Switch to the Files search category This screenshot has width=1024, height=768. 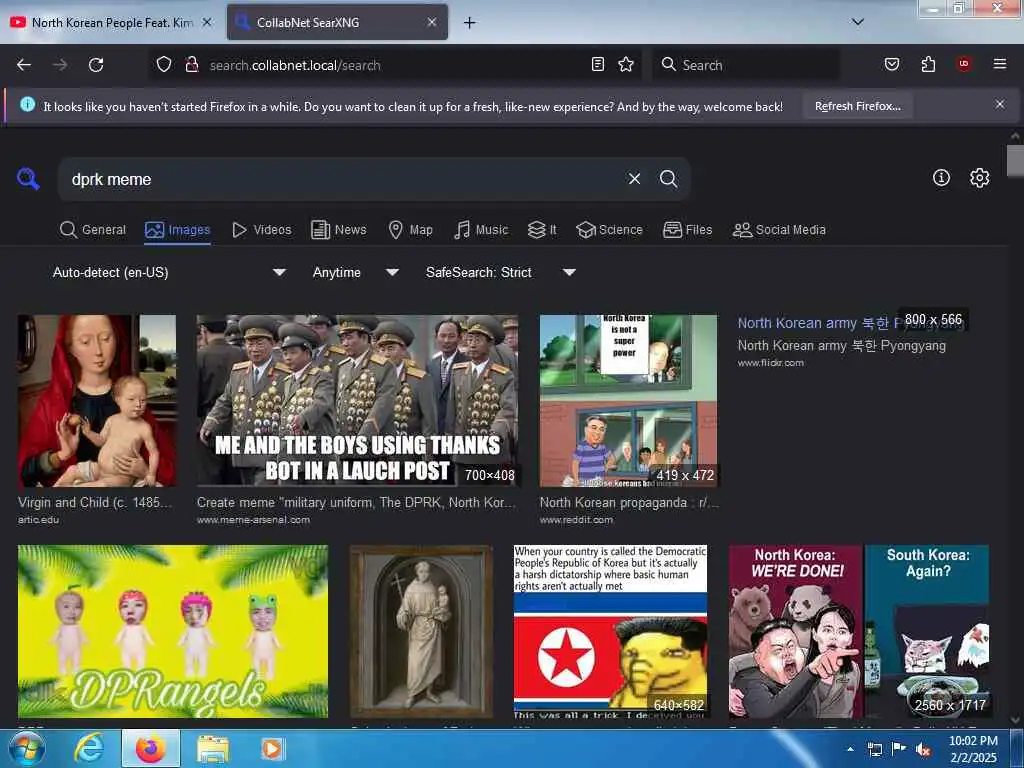[x=688, y=230]
